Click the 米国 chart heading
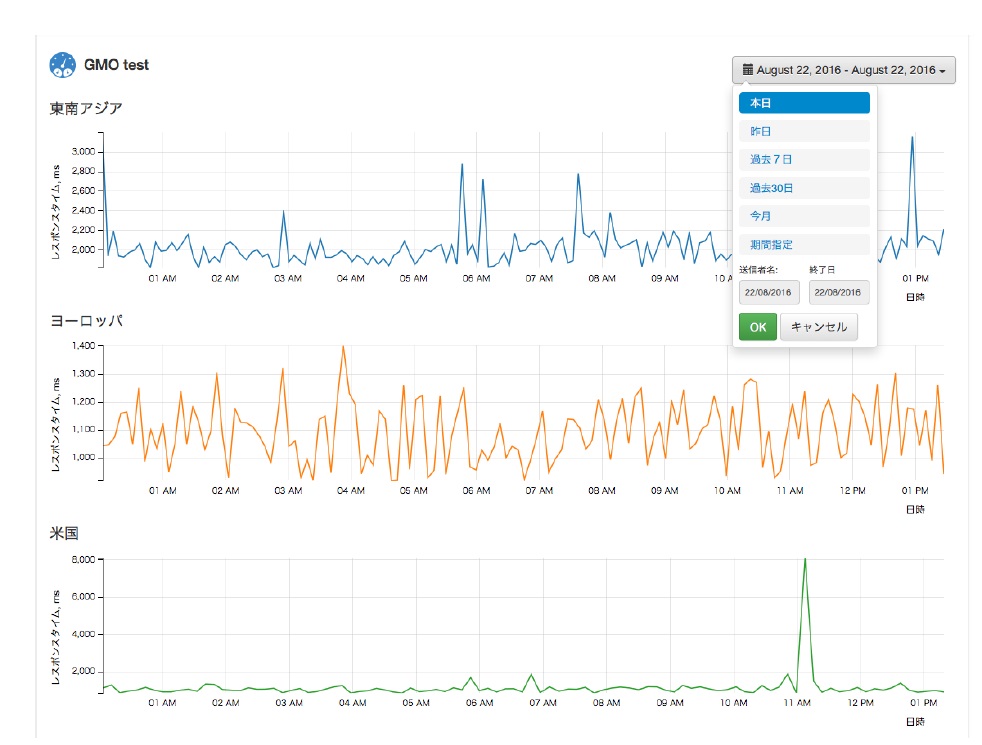The height and width of the screenshot is (745, 982). 64,533
